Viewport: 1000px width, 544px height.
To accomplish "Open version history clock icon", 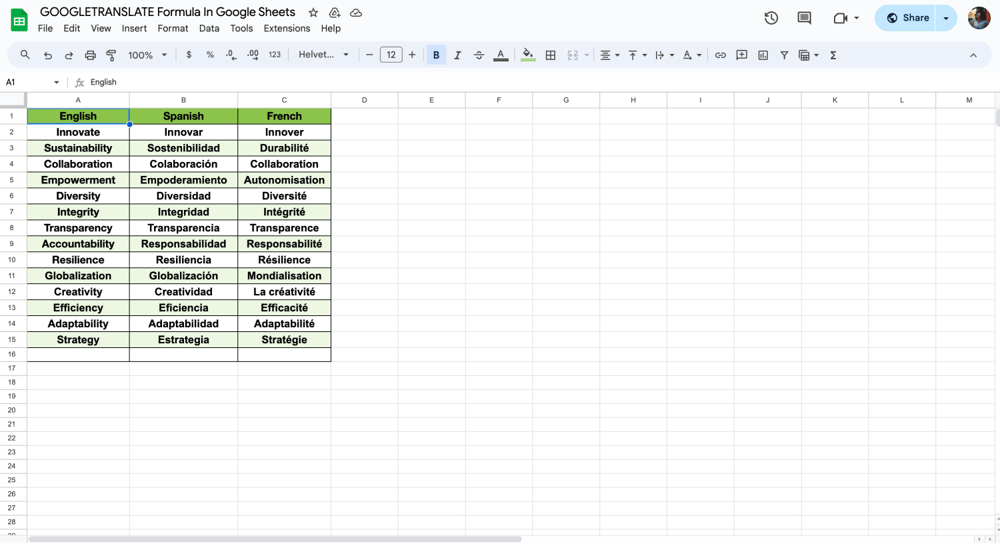I will [x=771, y=18].
